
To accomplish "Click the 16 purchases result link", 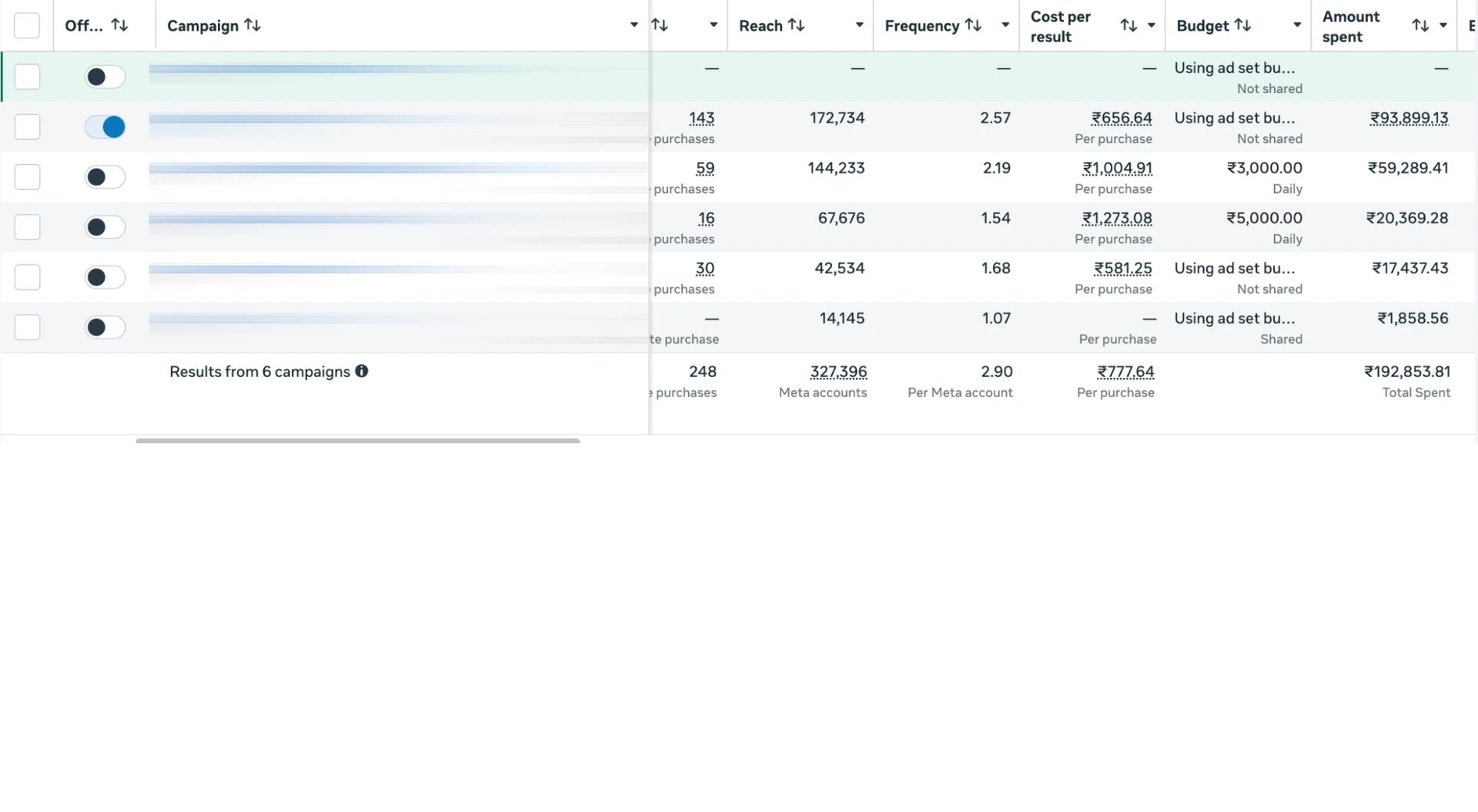I will point(706,219).
